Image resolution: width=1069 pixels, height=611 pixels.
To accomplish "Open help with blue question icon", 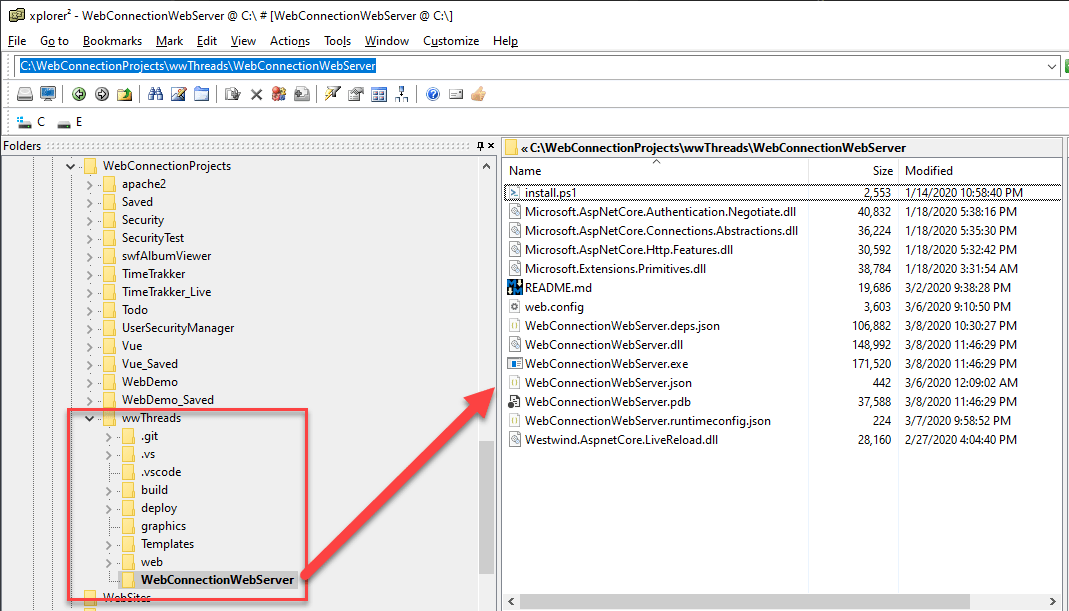I will pyautogui.click(x=433, y=94).
